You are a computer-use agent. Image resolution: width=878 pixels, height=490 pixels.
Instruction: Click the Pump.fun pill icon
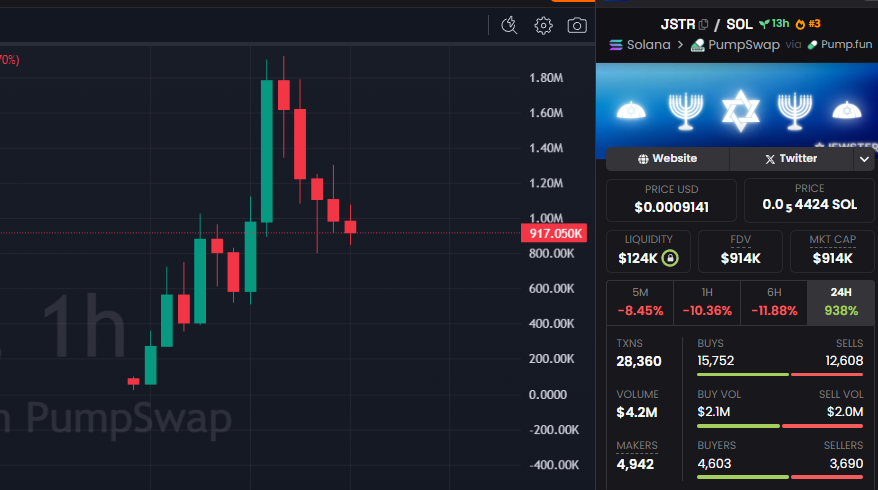812,45
